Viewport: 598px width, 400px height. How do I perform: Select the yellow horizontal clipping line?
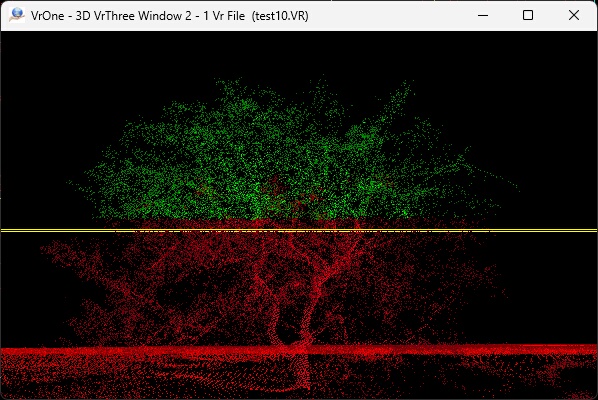coord(299,230)
